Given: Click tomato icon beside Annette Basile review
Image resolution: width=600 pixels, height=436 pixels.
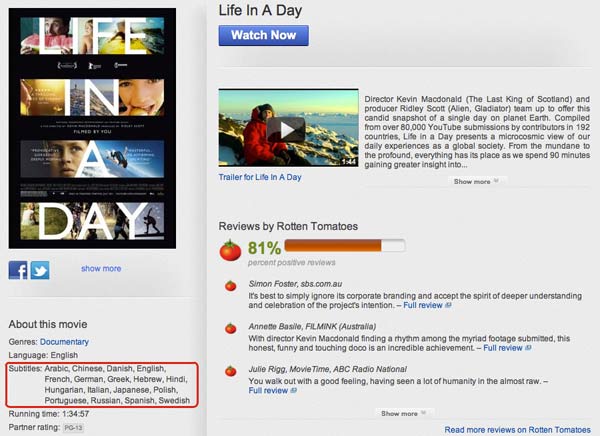Looking at the screenshot, I should click(230, 328).
